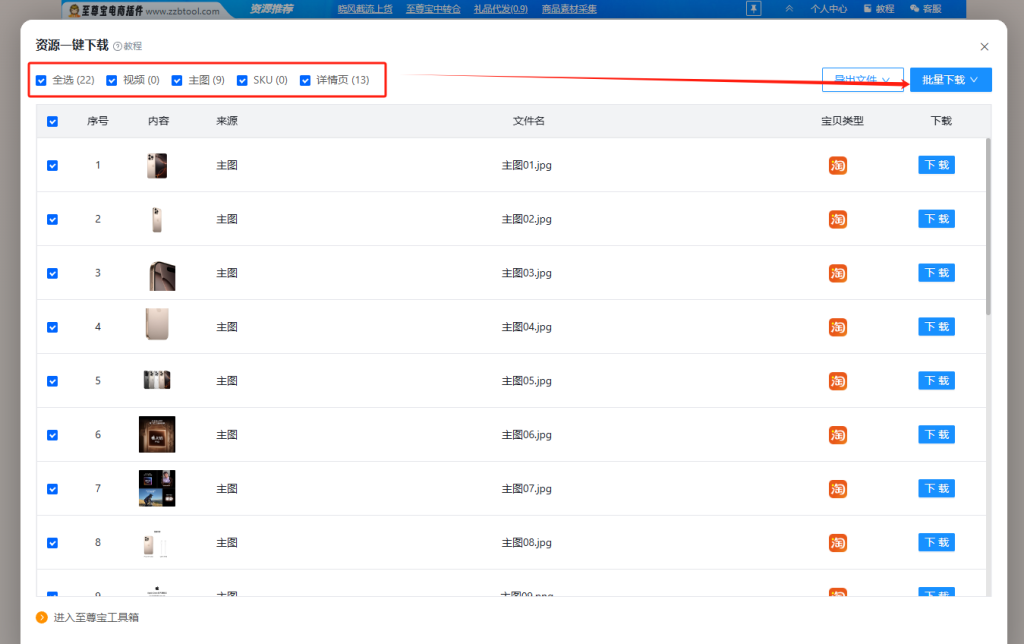Click the Taobao type icon beside 主图03.jpg
This screenshot has width=1024, height=644.
point(837,272)
